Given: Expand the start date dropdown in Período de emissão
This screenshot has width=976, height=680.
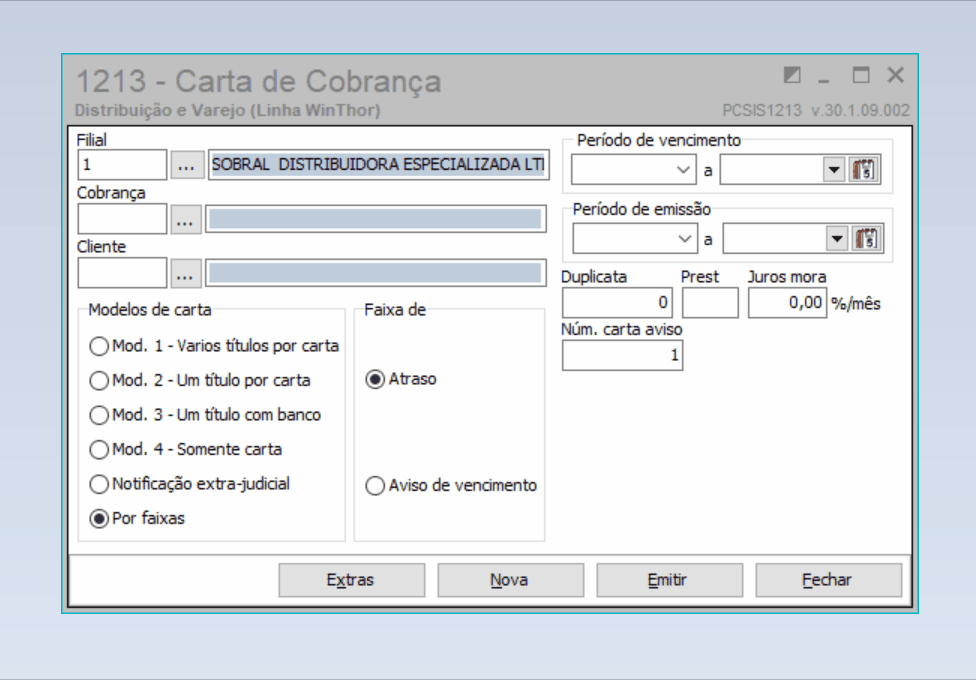Looking at the screenshot, I should [685, 238].
